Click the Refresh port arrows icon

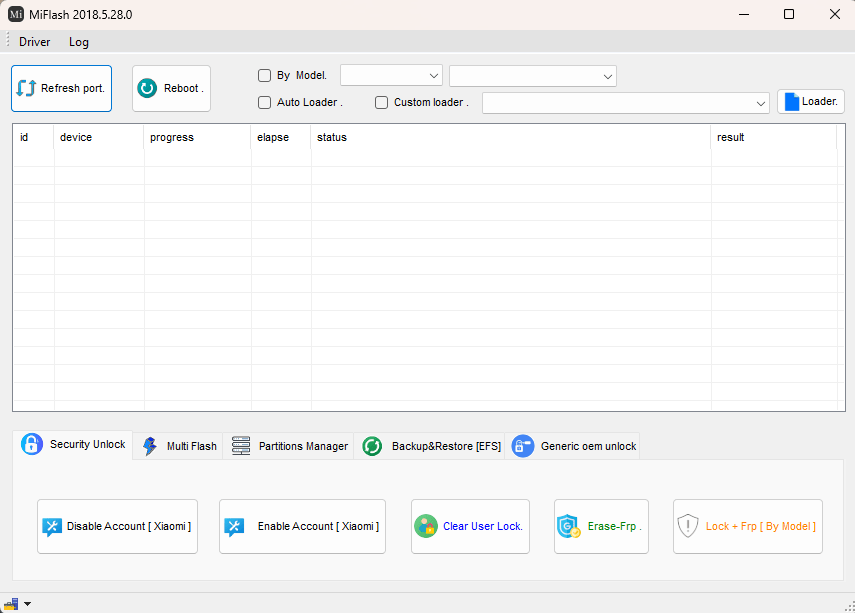coord(27,88)
